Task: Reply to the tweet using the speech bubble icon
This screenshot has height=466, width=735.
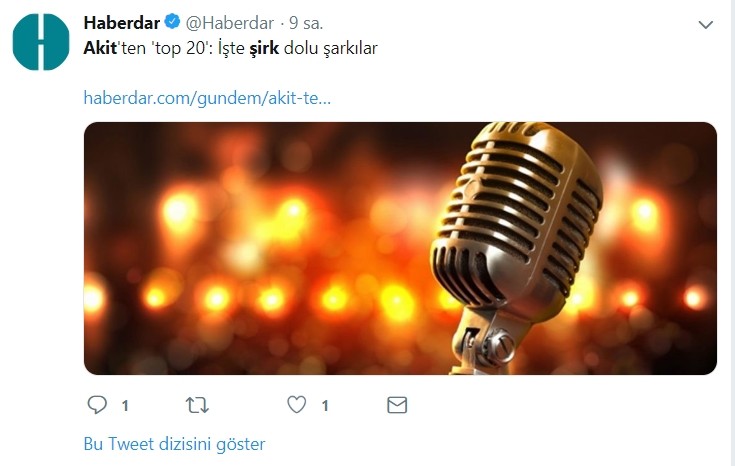Action: [x=97, y=405]
